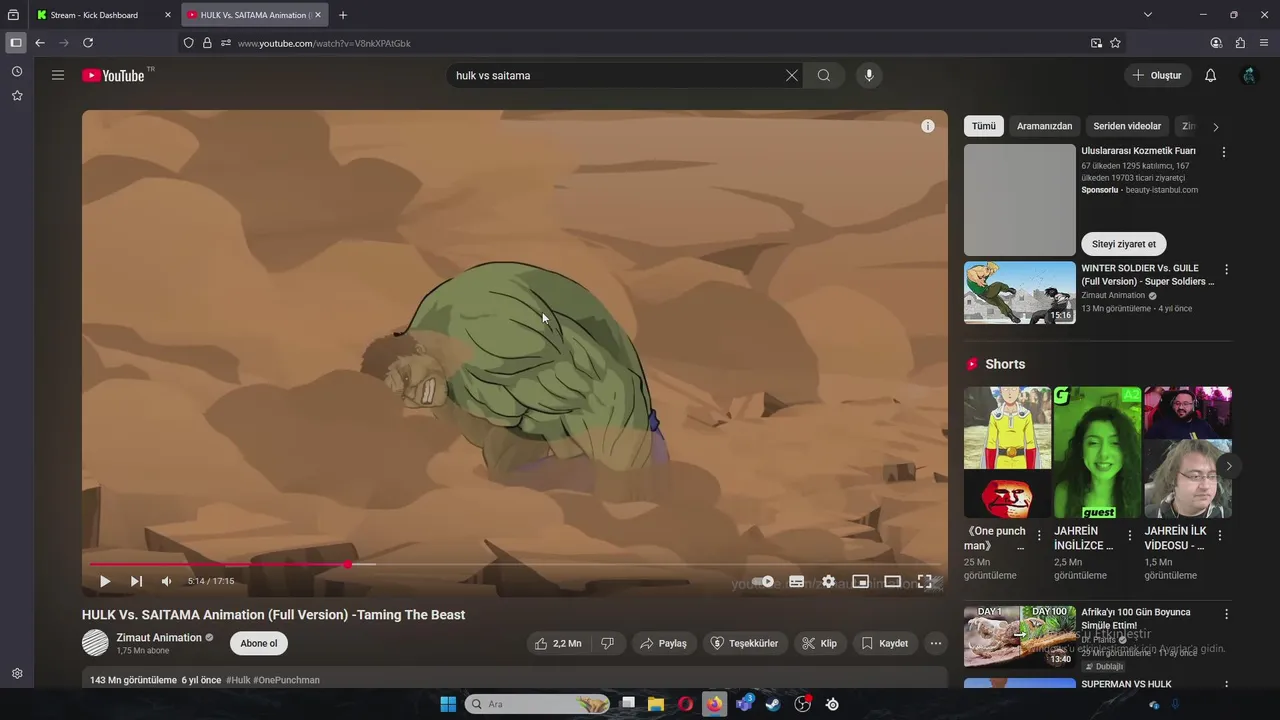Image resolution: width=1280 pixels, height=720 pixels.
Task: Open the history clock in the sidebar
Action: pos(17,72)
